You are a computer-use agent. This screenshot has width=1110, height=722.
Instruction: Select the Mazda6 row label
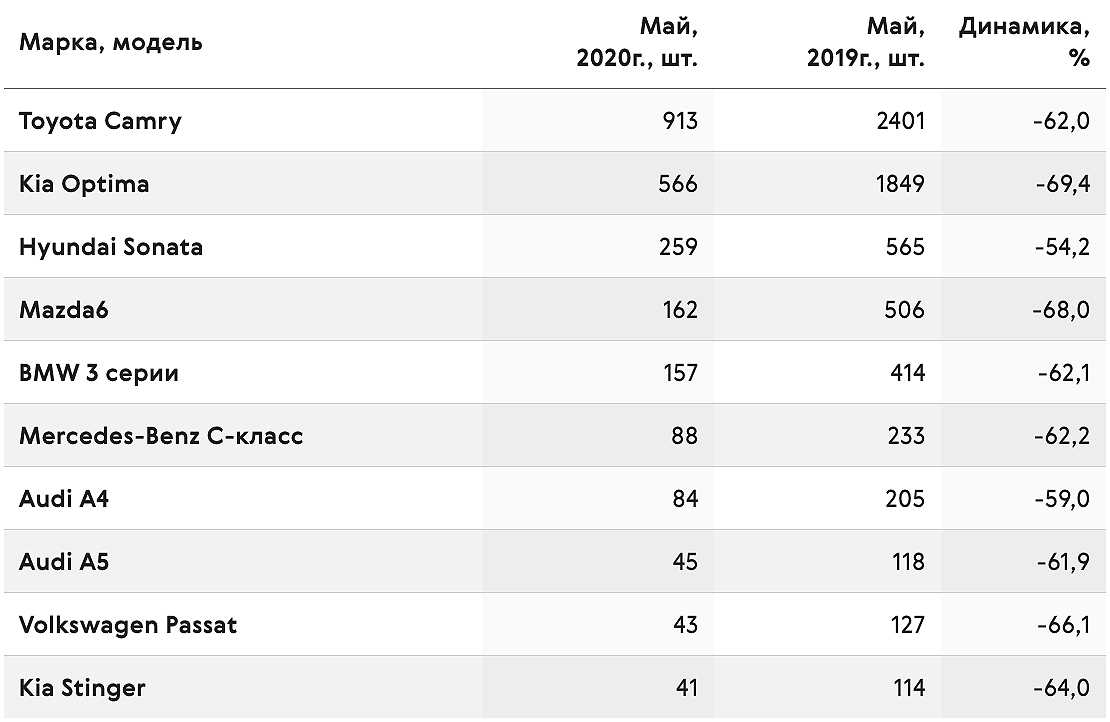64,310
